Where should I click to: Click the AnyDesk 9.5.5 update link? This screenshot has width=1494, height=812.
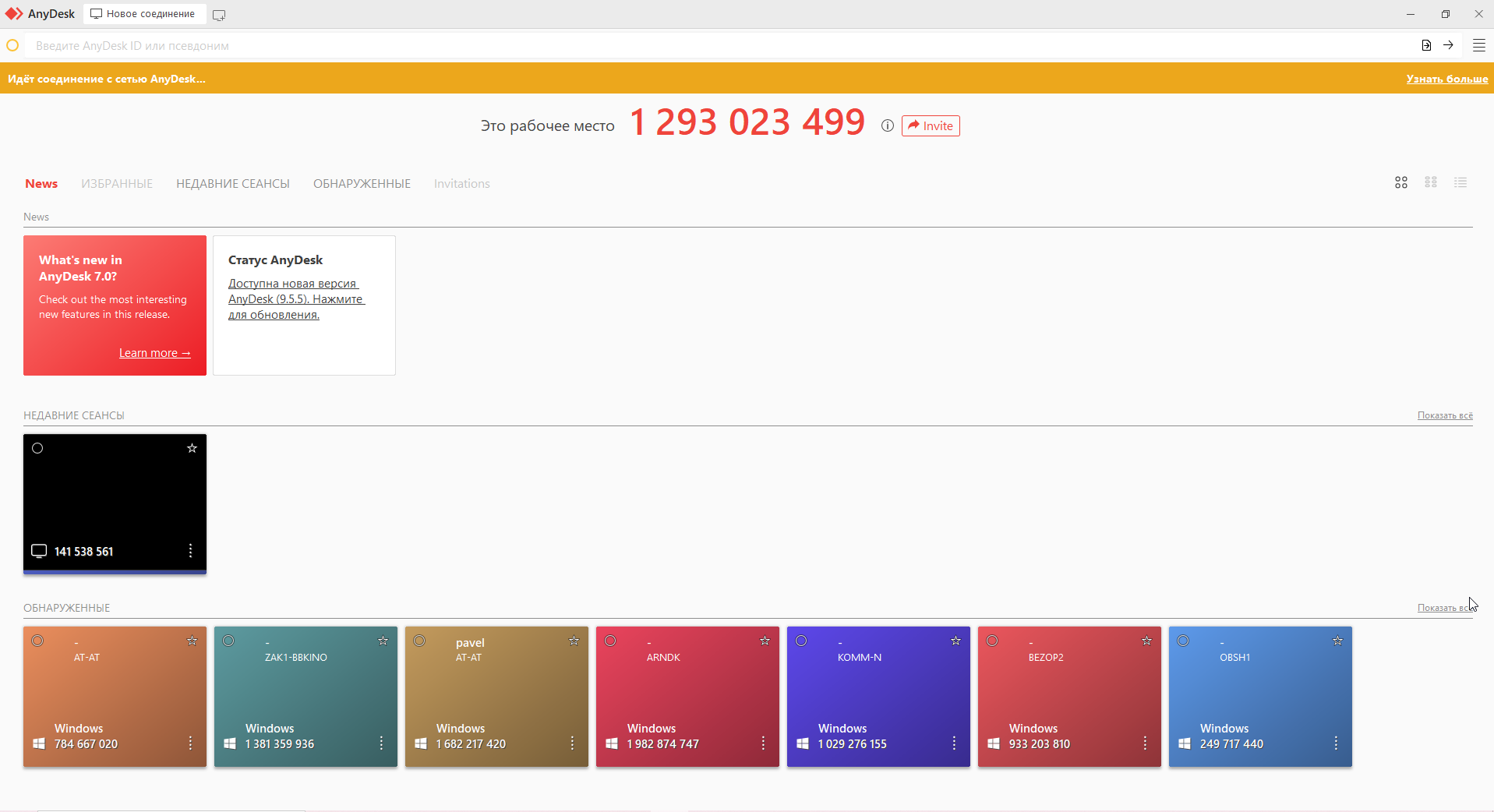point(296,299)
